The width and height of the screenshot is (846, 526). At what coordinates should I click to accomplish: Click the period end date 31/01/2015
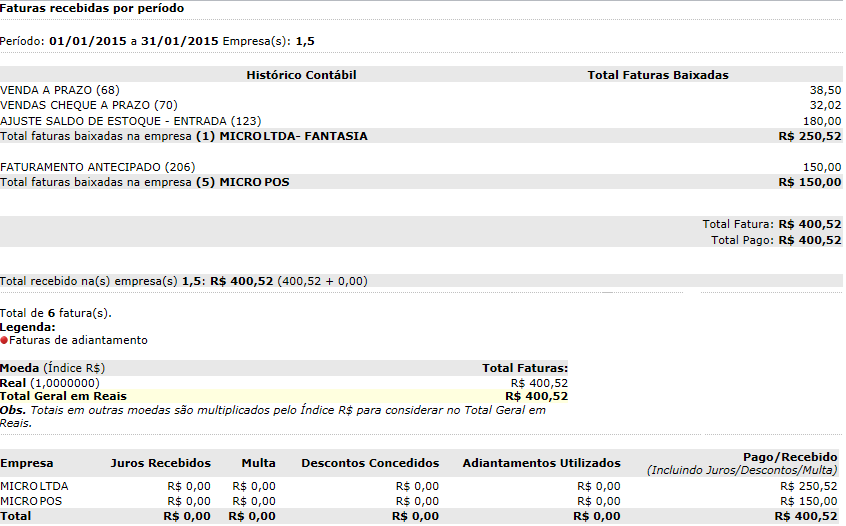180,41
